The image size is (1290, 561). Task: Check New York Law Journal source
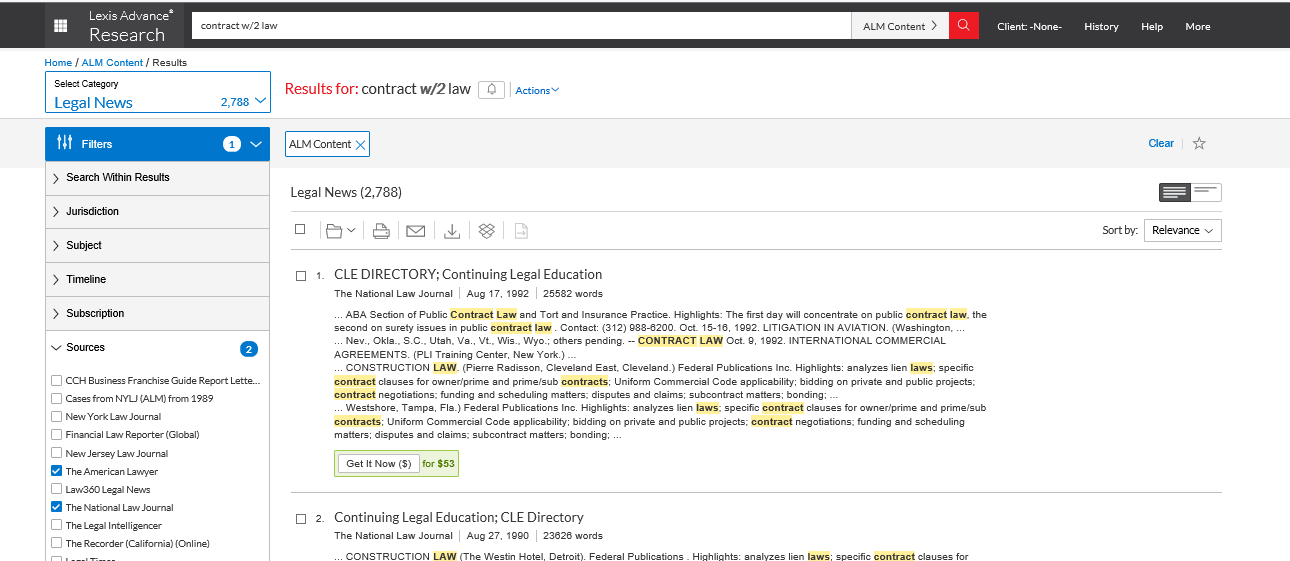(x=56, y=417)
